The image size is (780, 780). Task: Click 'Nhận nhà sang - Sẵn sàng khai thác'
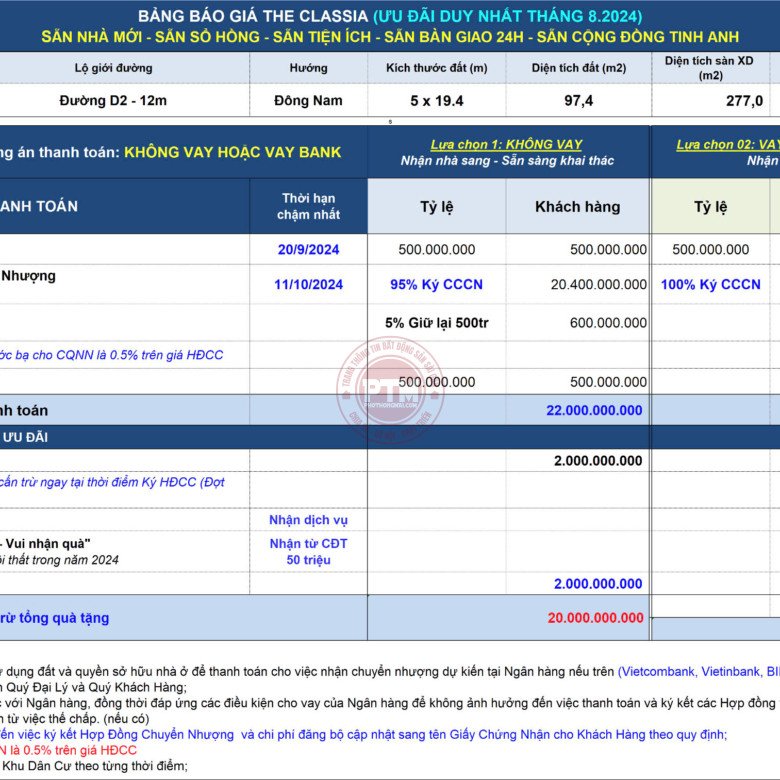507,160
